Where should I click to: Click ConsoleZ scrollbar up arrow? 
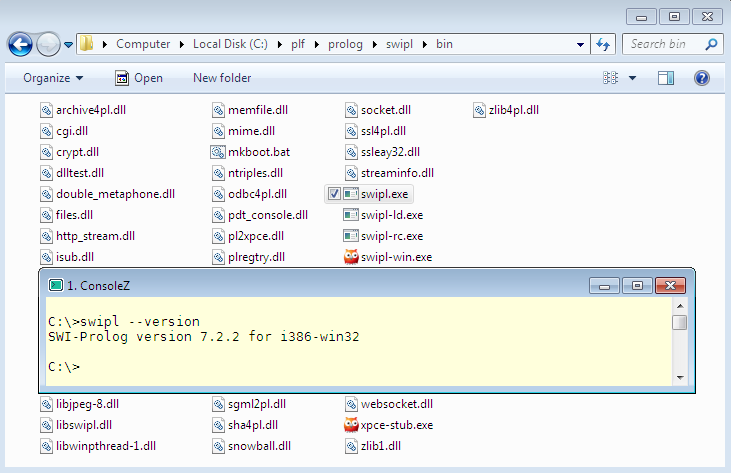680,306
